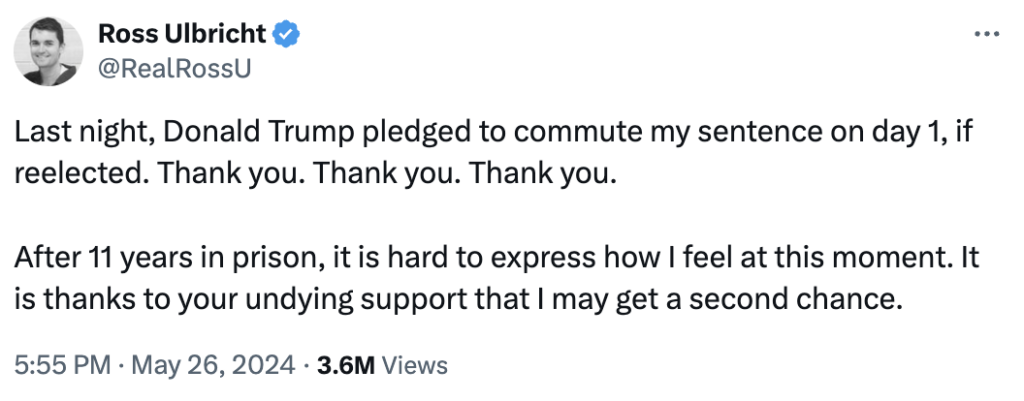Click the Ross Ulbricht display name
Image resolution: width=1024 pixels, height=401 pixels.
click(x=183, y=34)
